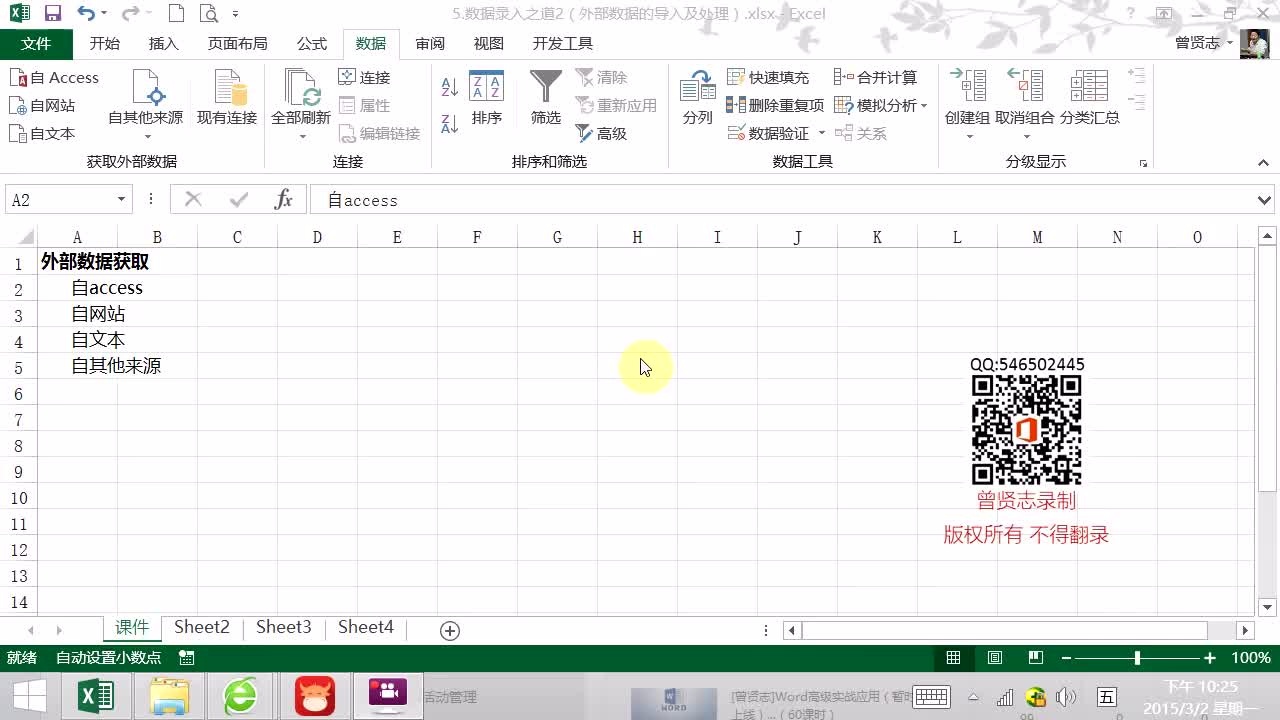1280x720 pixels.
Task: Expand What-If Analysis (模拟分析) menu
Action: tap(881, 106)
